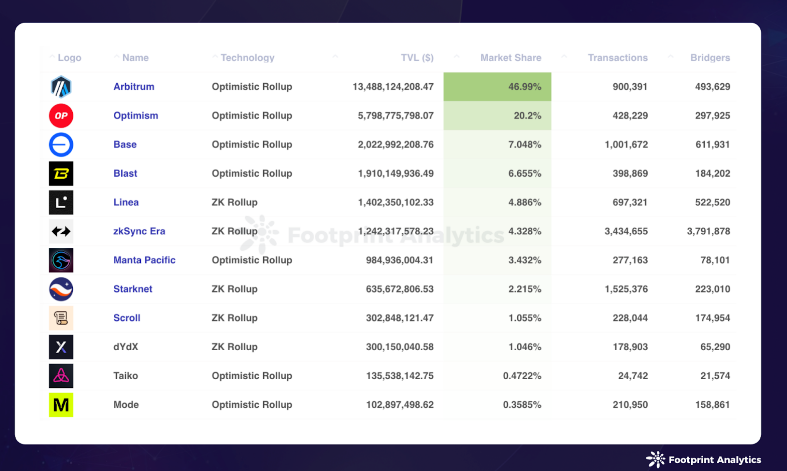Select the 20.2% market share cell
The image size is (787, 471).
[x=497, y=116]
